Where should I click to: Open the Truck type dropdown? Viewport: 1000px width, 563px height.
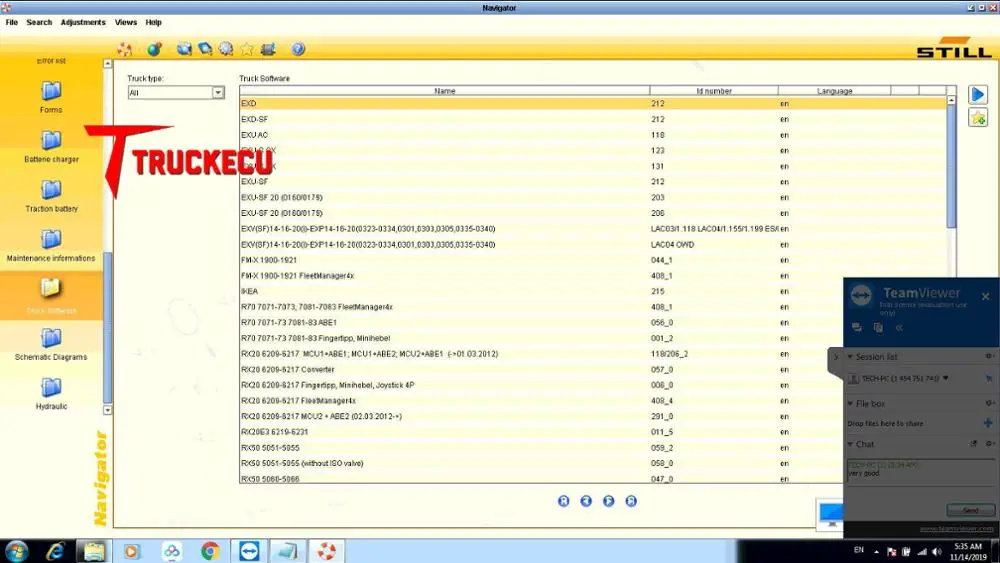click(218, 92)
